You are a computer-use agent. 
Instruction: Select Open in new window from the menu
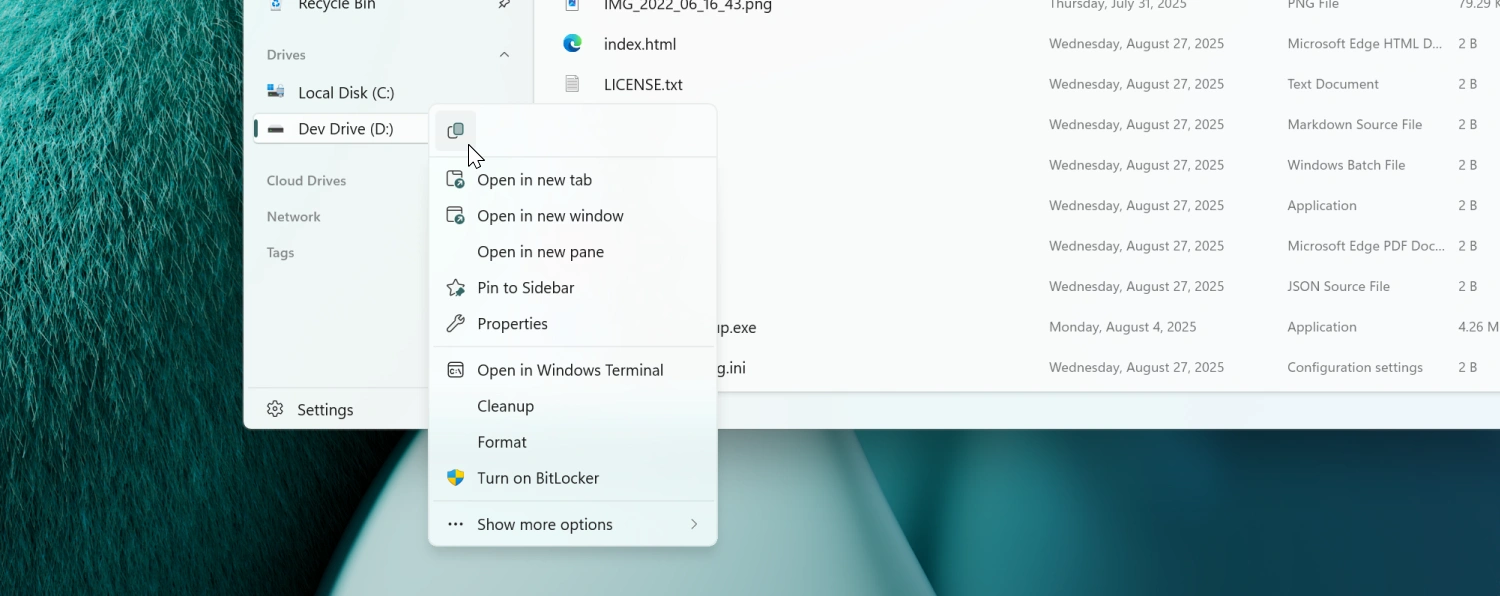550,215
